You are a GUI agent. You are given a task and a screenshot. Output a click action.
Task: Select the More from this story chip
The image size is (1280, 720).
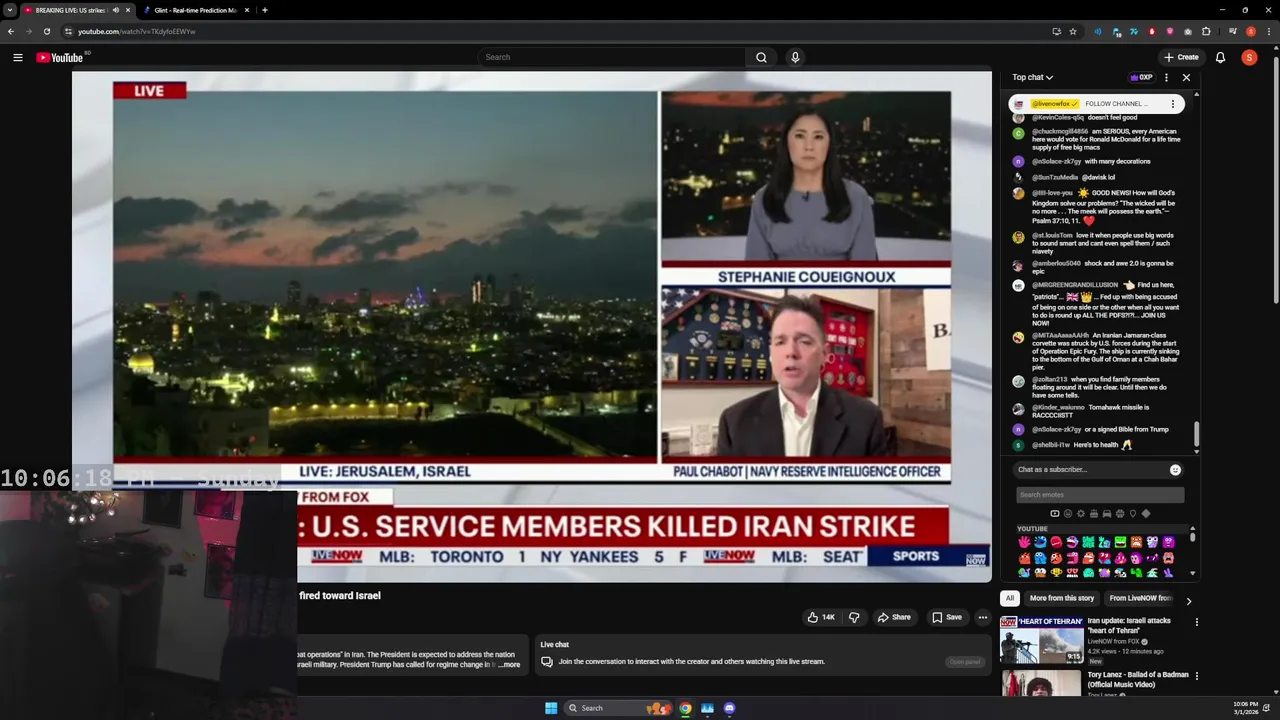pos(1062,598)
